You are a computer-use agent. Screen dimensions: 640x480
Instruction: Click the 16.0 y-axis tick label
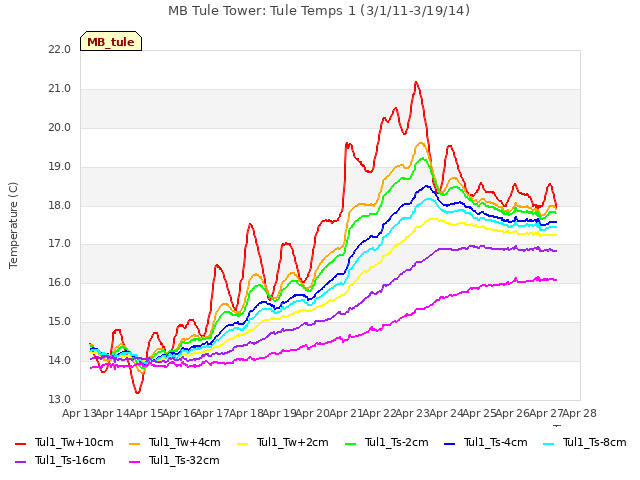point(60,283)
